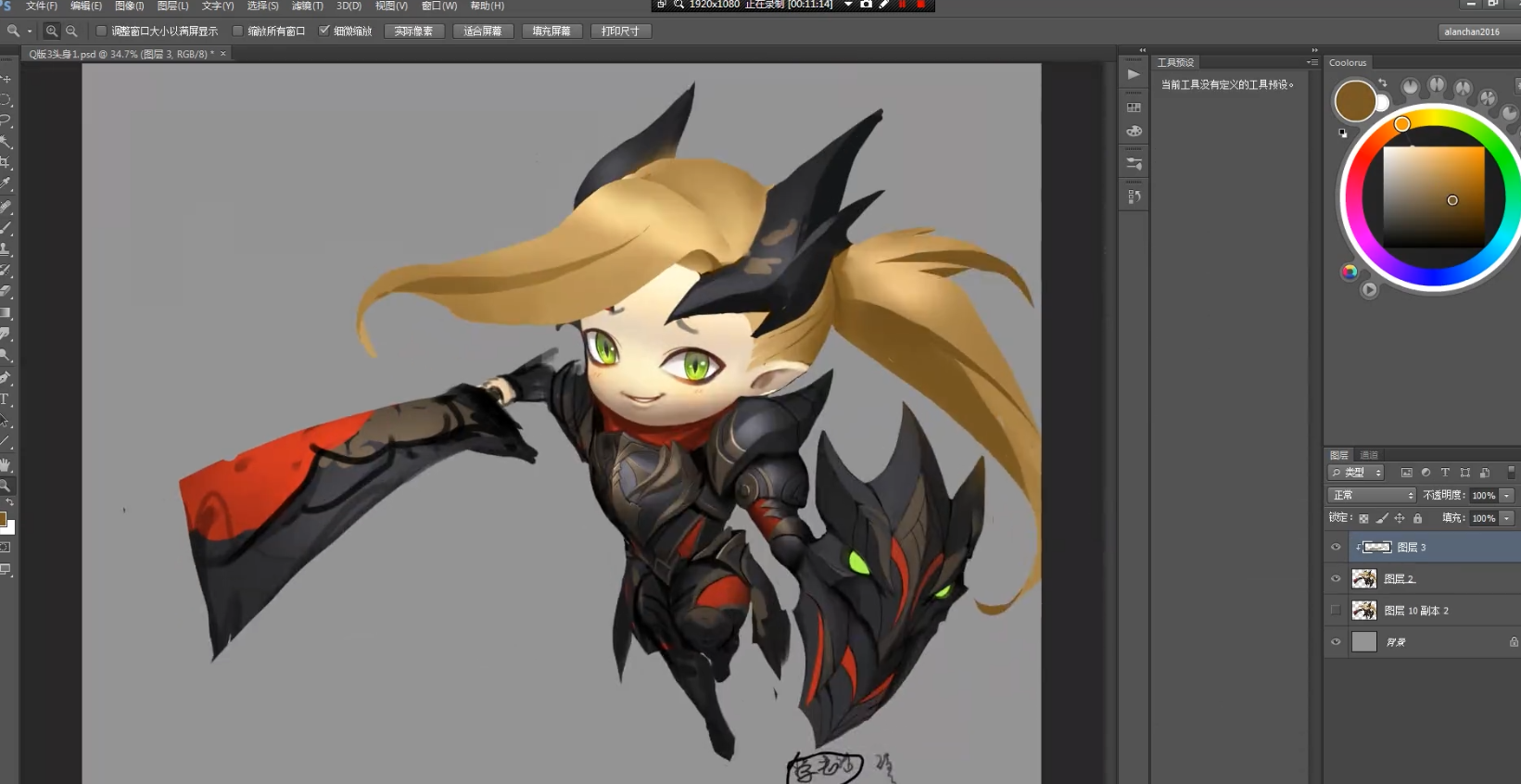1521x784 pixels.
Task: Open tool presets panel flyout menu
Action: point(1312,62)
